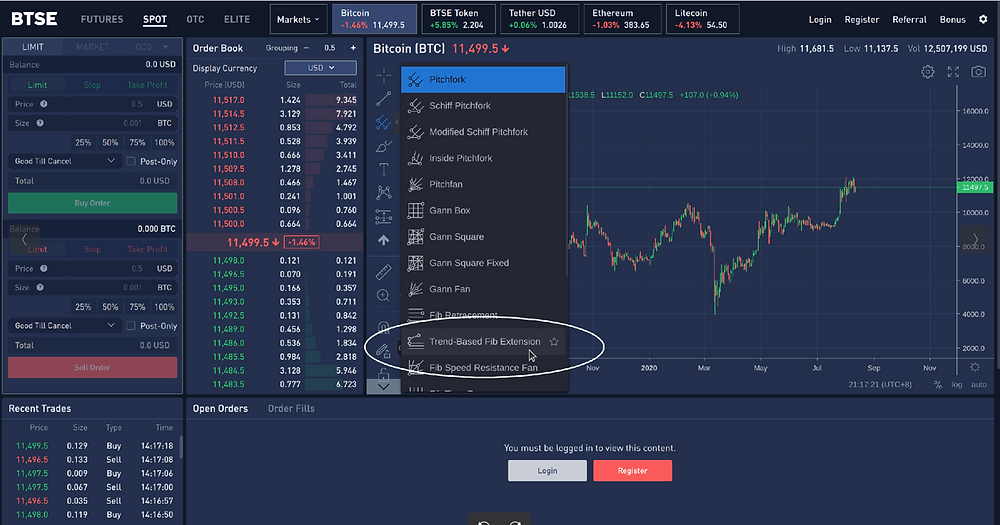This screenshot has height=525, width=1000.
Task: Select the ruler measure tool
Action: (383, 272)
